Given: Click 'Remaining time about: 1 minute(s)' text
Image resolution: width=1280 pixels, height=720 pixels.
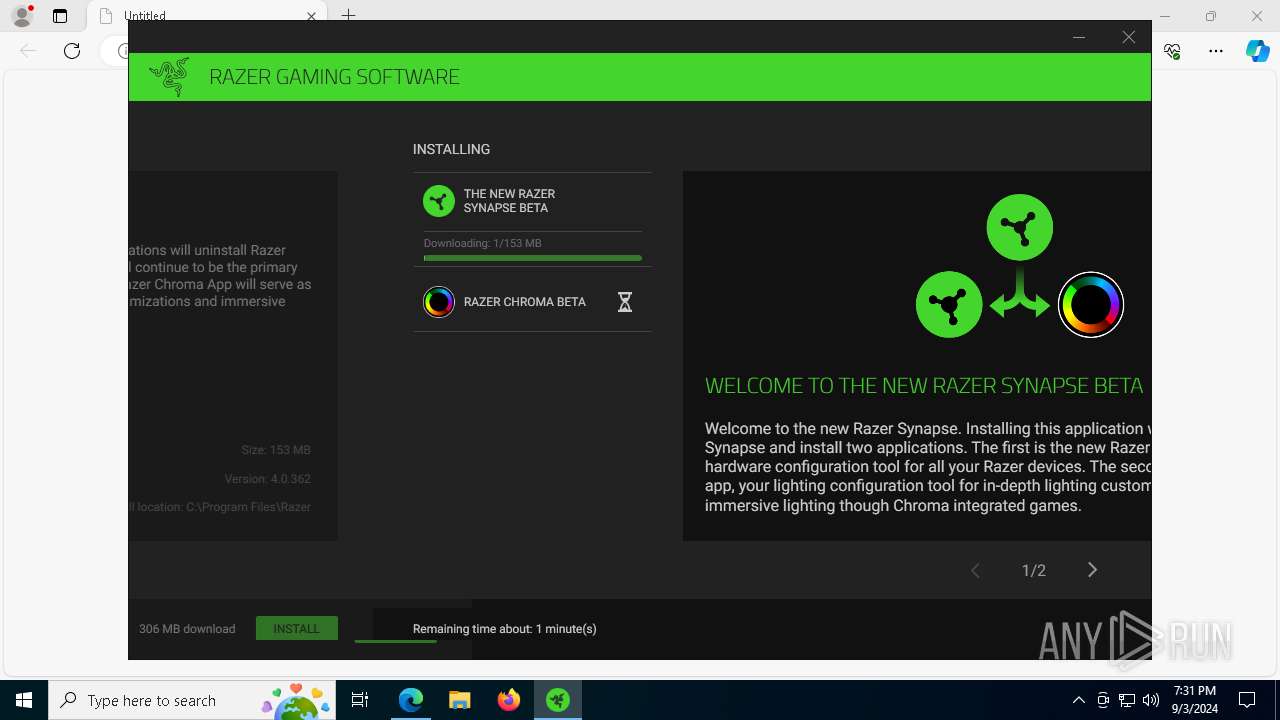Looking at the screenshot, I should tap(504, 629).
